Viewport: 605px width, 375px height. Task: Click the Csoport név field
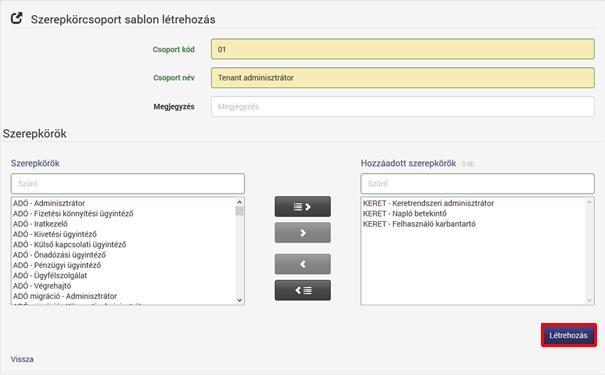(x=402, y=78)
